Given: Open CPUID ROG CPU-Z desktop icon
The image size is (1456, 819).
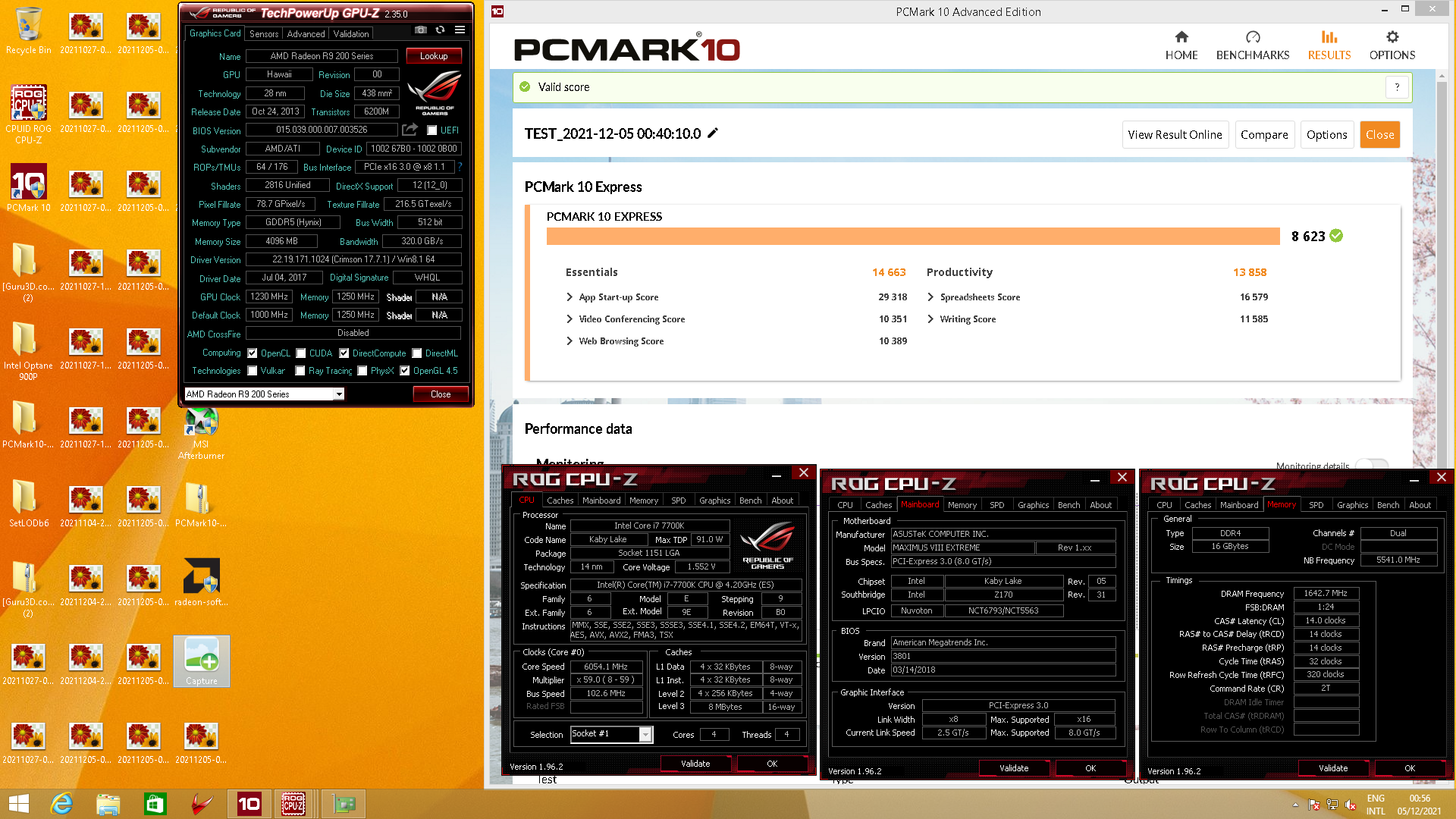Looking at the screenshot, I should tap(29, 114).
